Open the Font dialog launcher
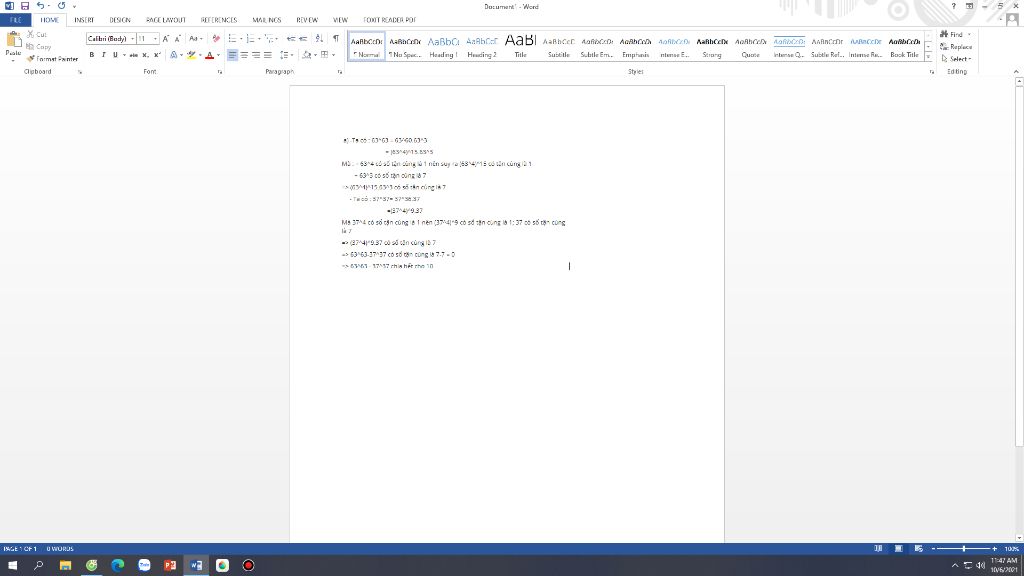Image resolution: width=1024 pixels, height=576 pixels. pos(220,72)
